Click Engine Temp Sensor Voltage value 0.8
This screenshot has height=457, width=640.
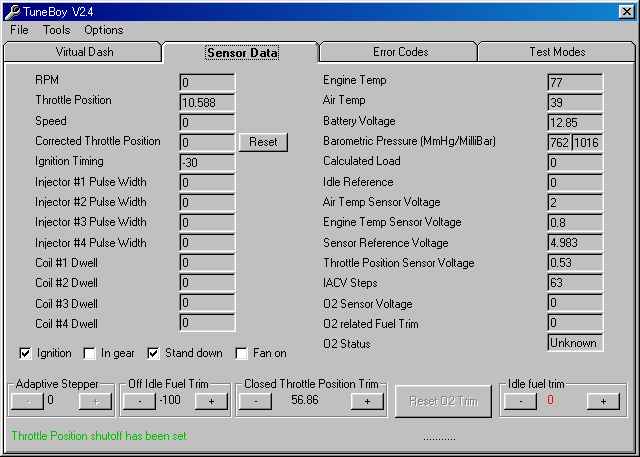click(x=575, y=222)
